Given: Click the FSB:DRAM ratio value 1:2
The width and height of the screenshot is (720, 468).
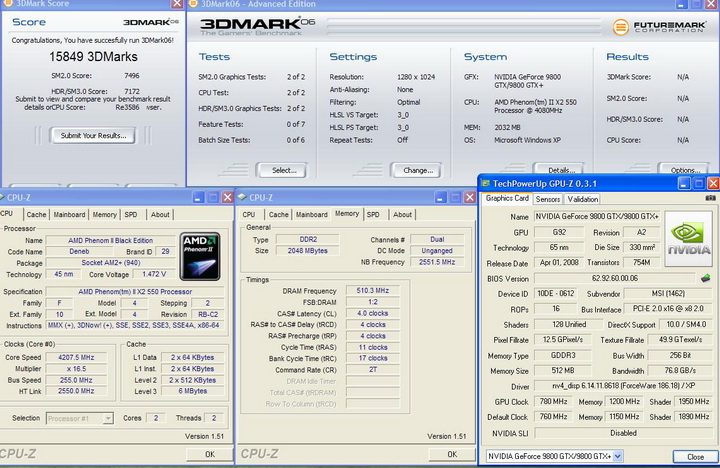Looking at the screenshot, I should (x=372, y=302).
